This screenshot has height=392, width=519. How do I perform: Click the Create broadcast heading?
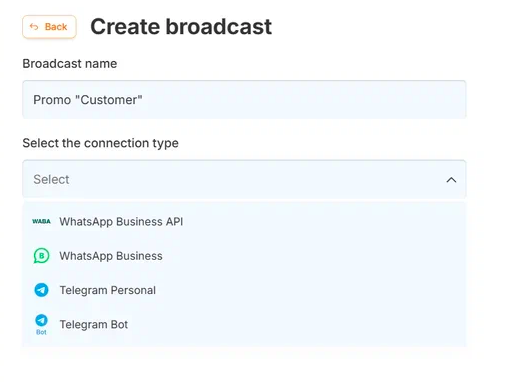pos(181,27)
